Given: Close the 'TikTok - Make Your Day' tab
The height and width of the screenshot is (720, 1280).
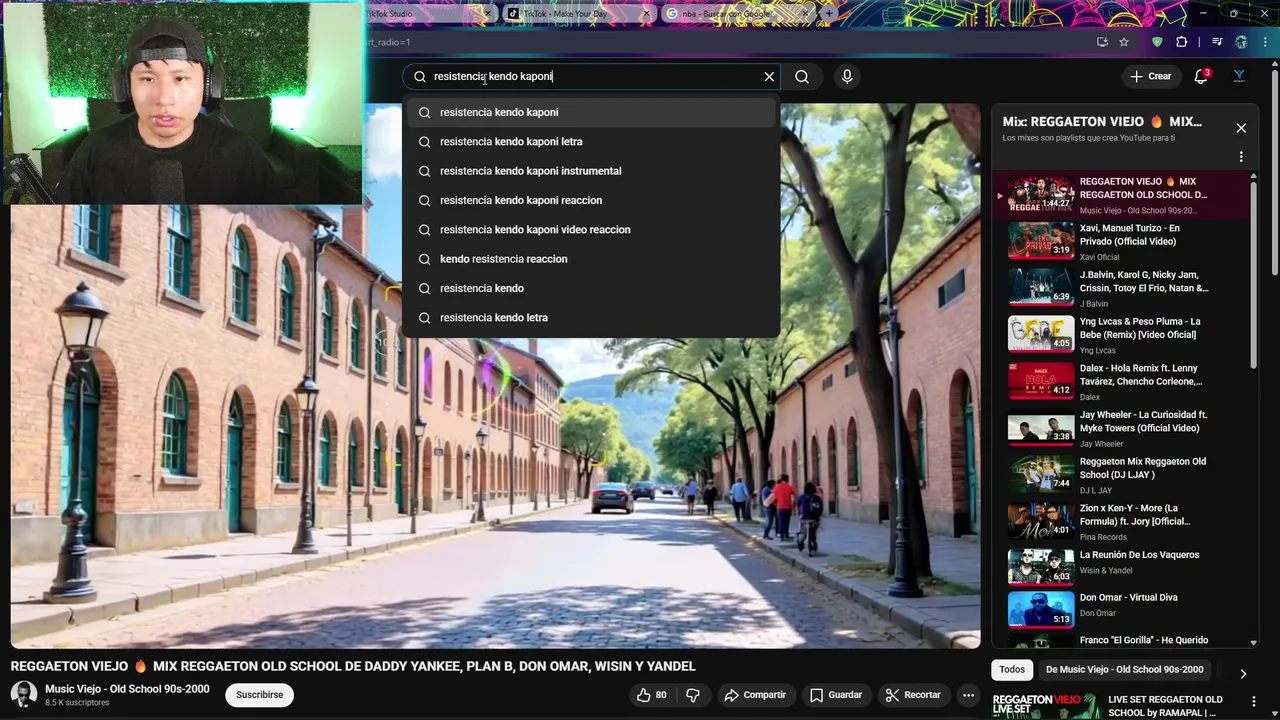Looking at the screenshot, I should 646,13.
